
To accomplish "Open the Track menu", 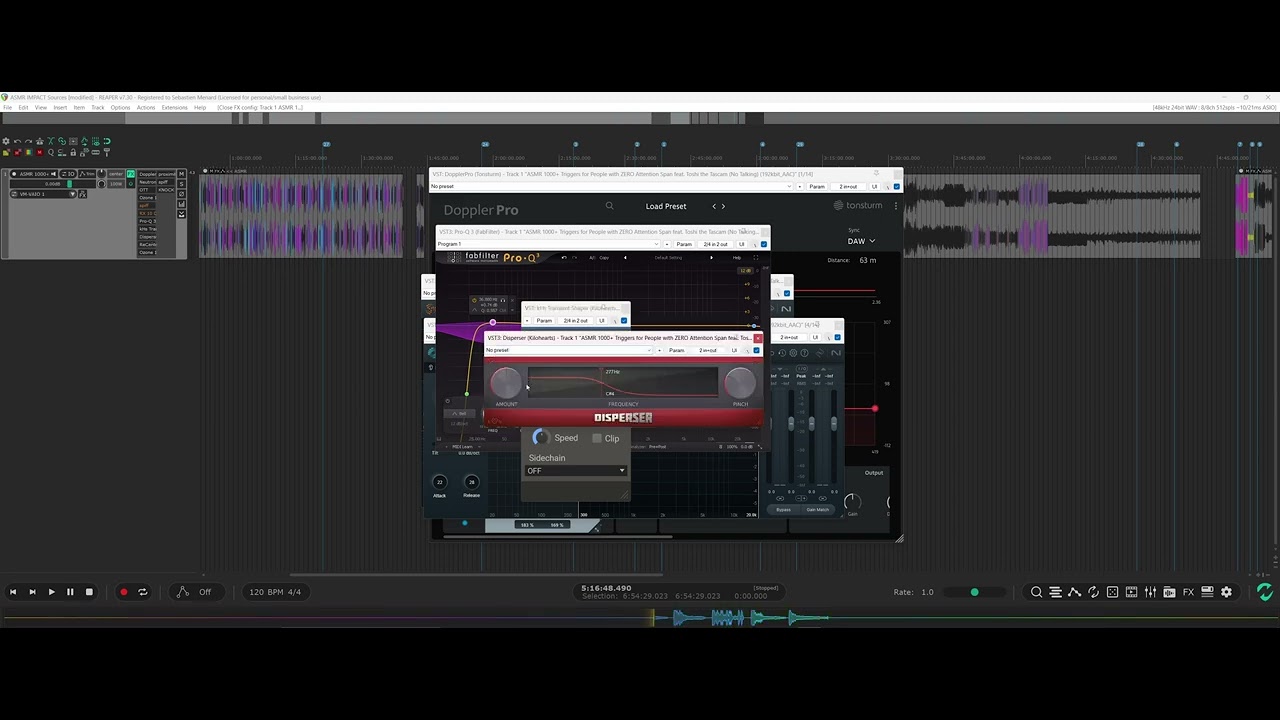I will coord(98,107).
